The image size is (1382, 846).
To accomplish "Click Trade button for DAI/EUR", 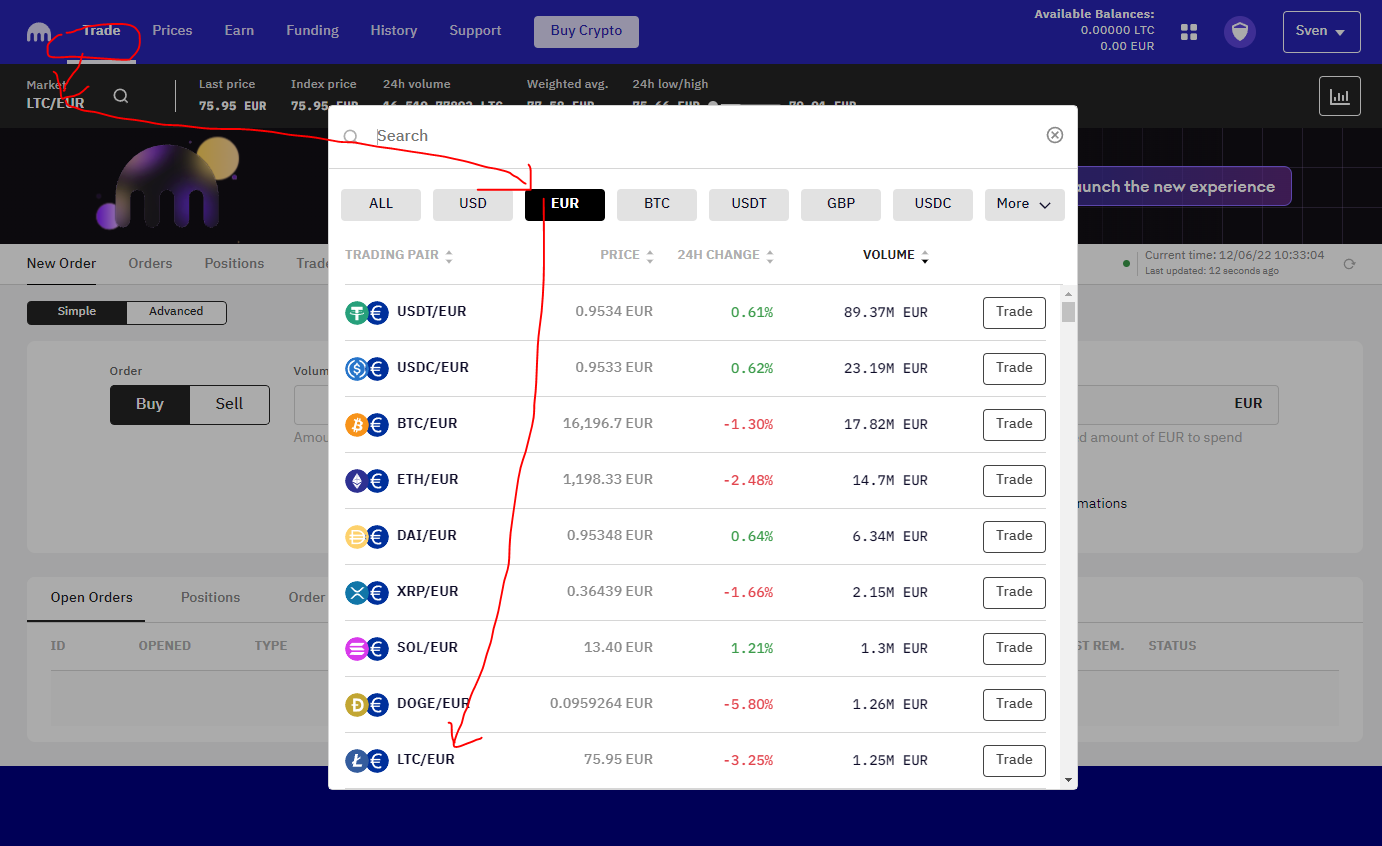I will pos(1014,536).
